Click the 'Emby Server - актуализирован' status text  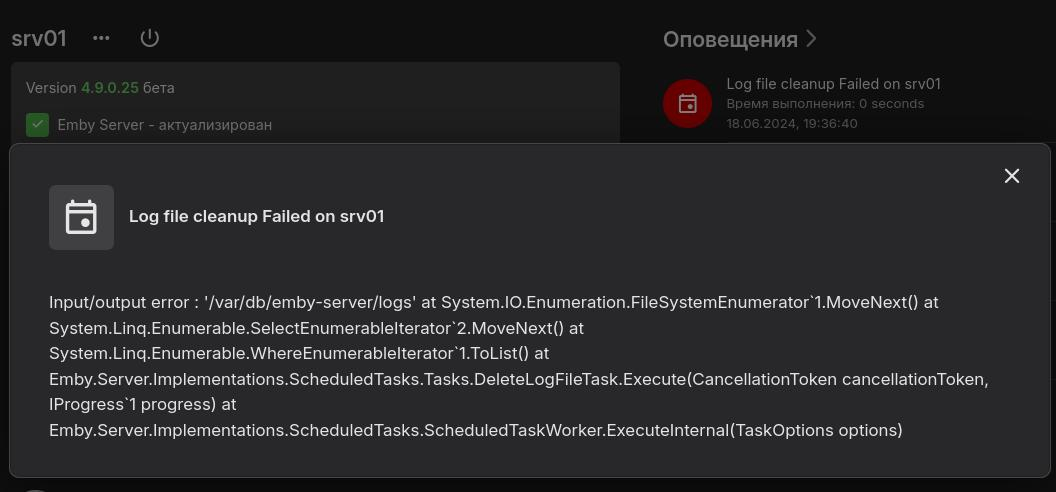(165, 125)
